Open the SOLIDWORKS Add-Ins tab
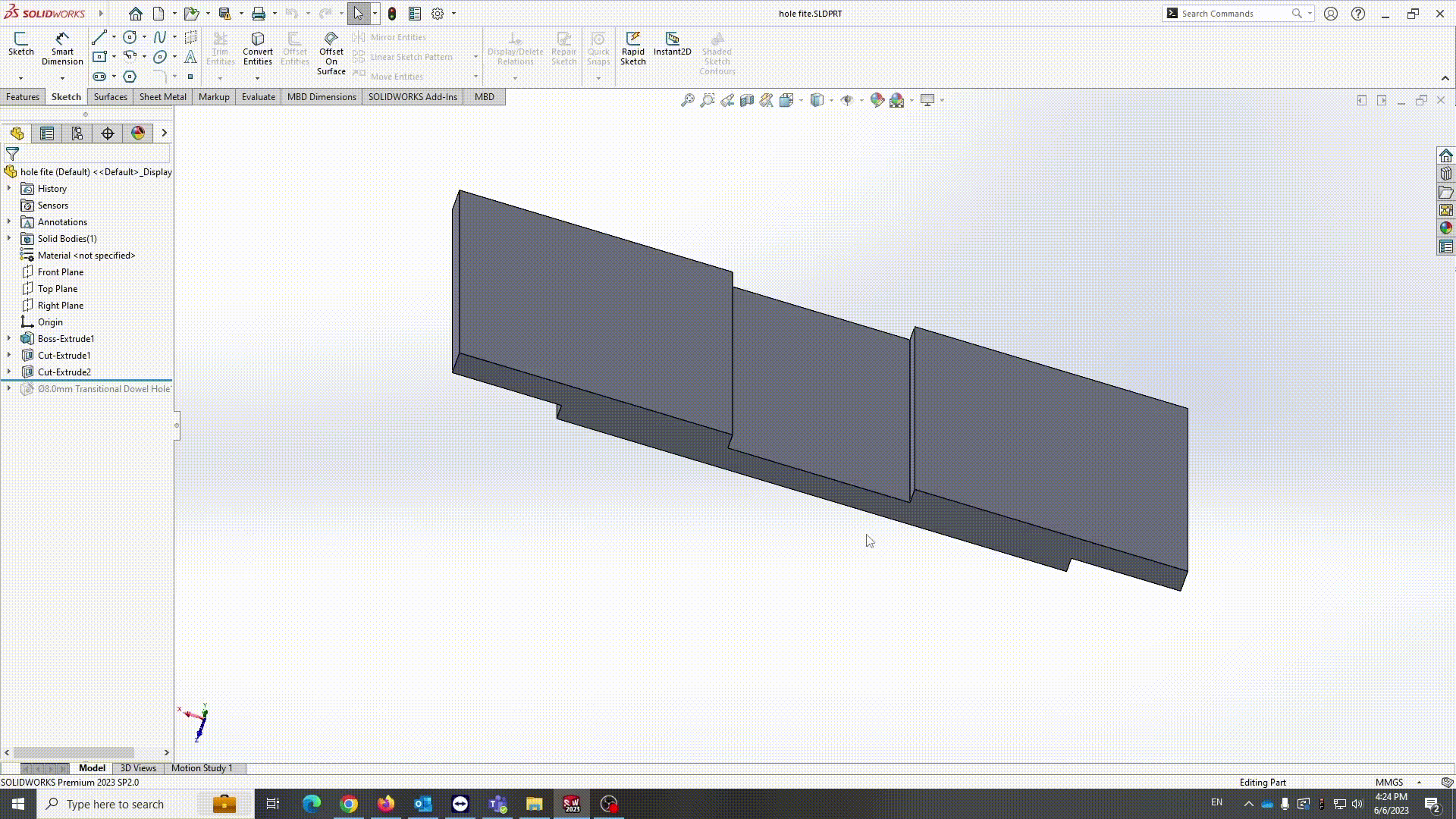1456x819 pixels. (413, 97)
